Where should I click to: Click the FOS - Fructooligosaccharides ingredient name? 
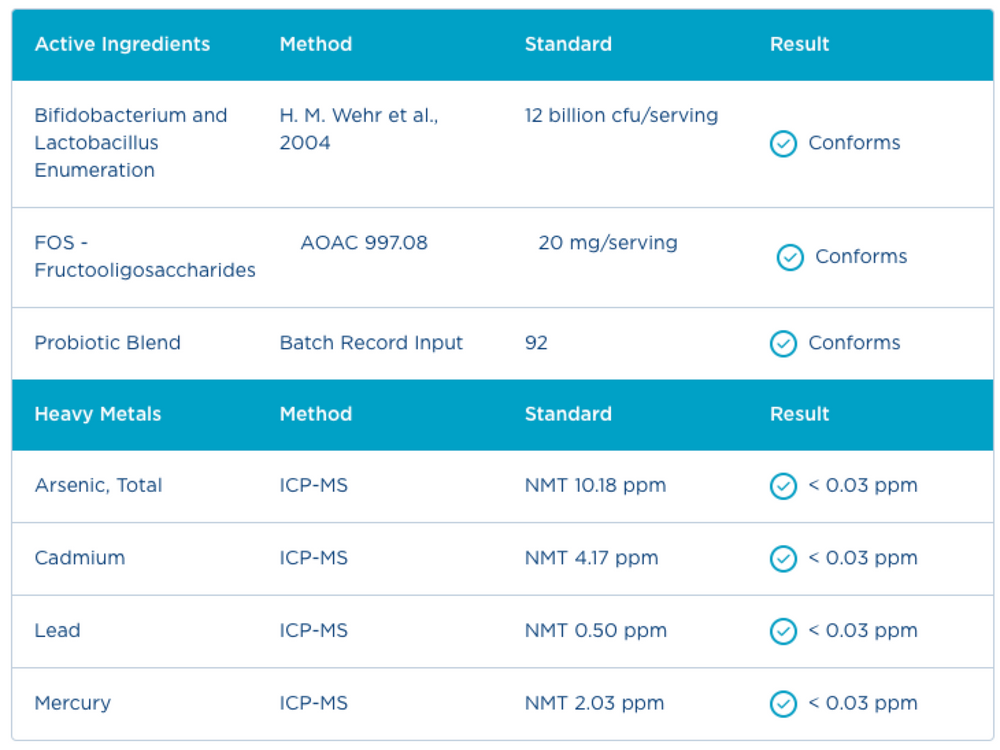coord(145,256)
